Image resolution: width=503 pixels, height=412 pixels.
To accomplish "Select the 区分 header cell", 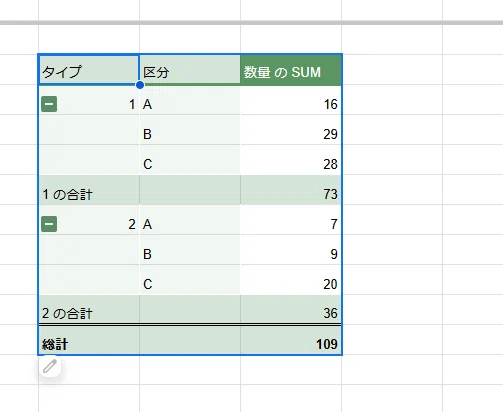I will point(190,70).
